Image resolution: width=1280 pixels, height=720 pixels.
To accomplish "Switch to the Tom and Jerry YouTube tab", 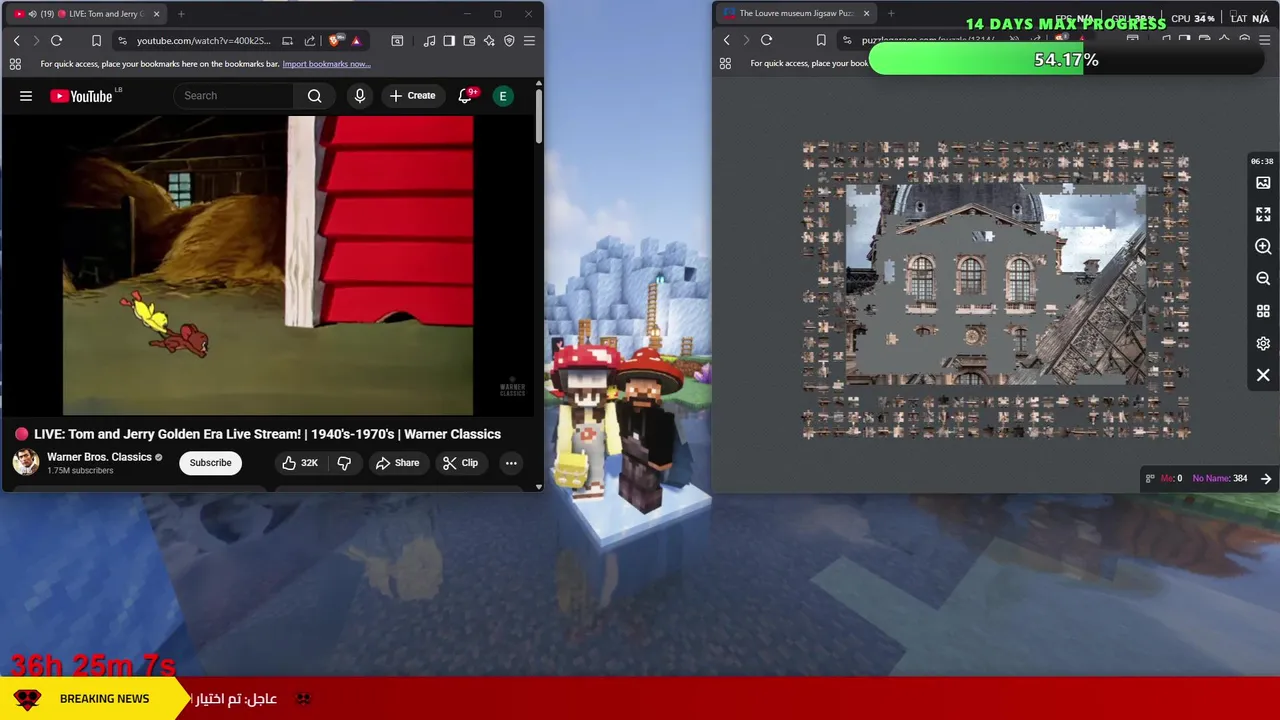I will (x=87, y=14).
